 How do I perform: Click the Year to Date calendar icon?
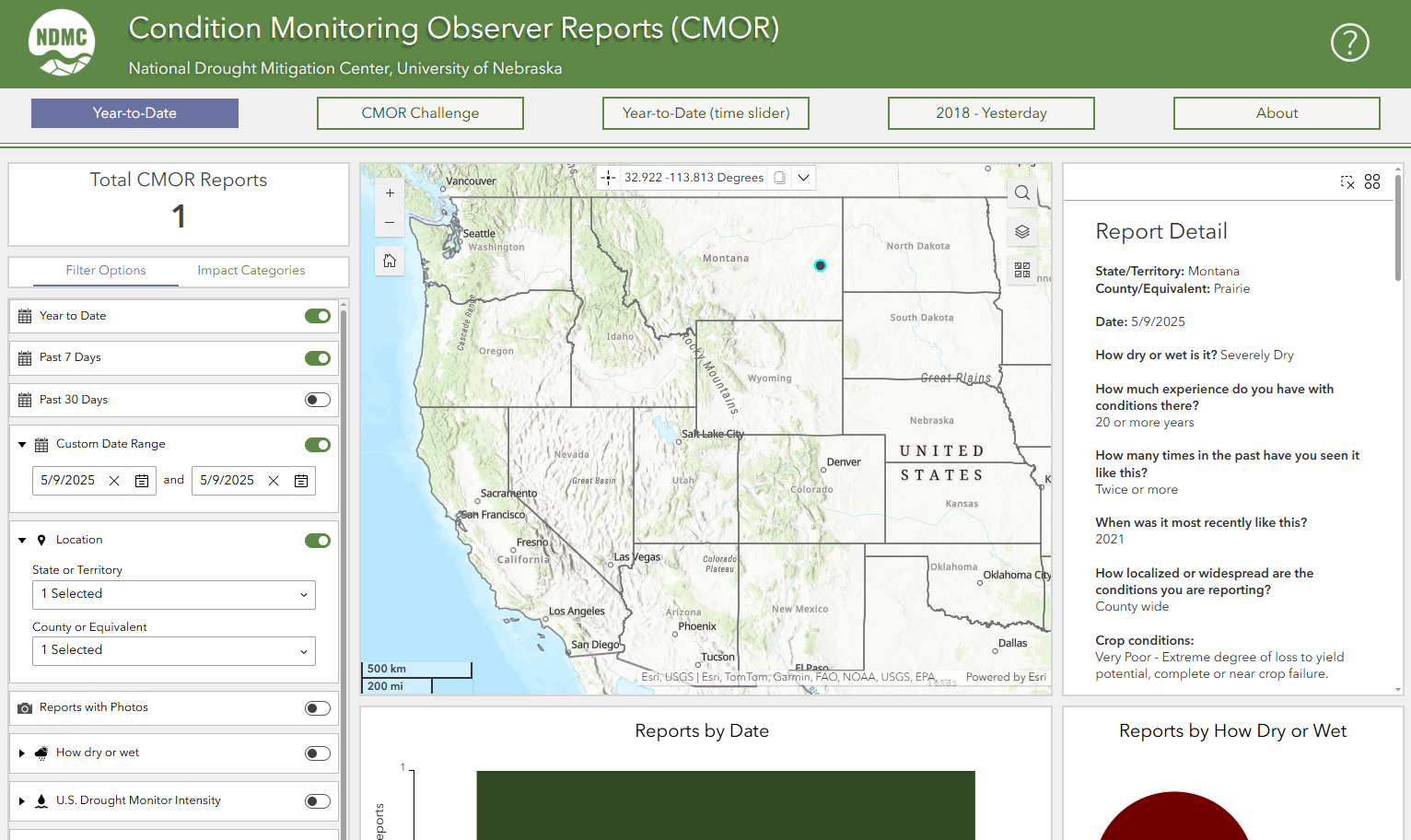[25, 316]
